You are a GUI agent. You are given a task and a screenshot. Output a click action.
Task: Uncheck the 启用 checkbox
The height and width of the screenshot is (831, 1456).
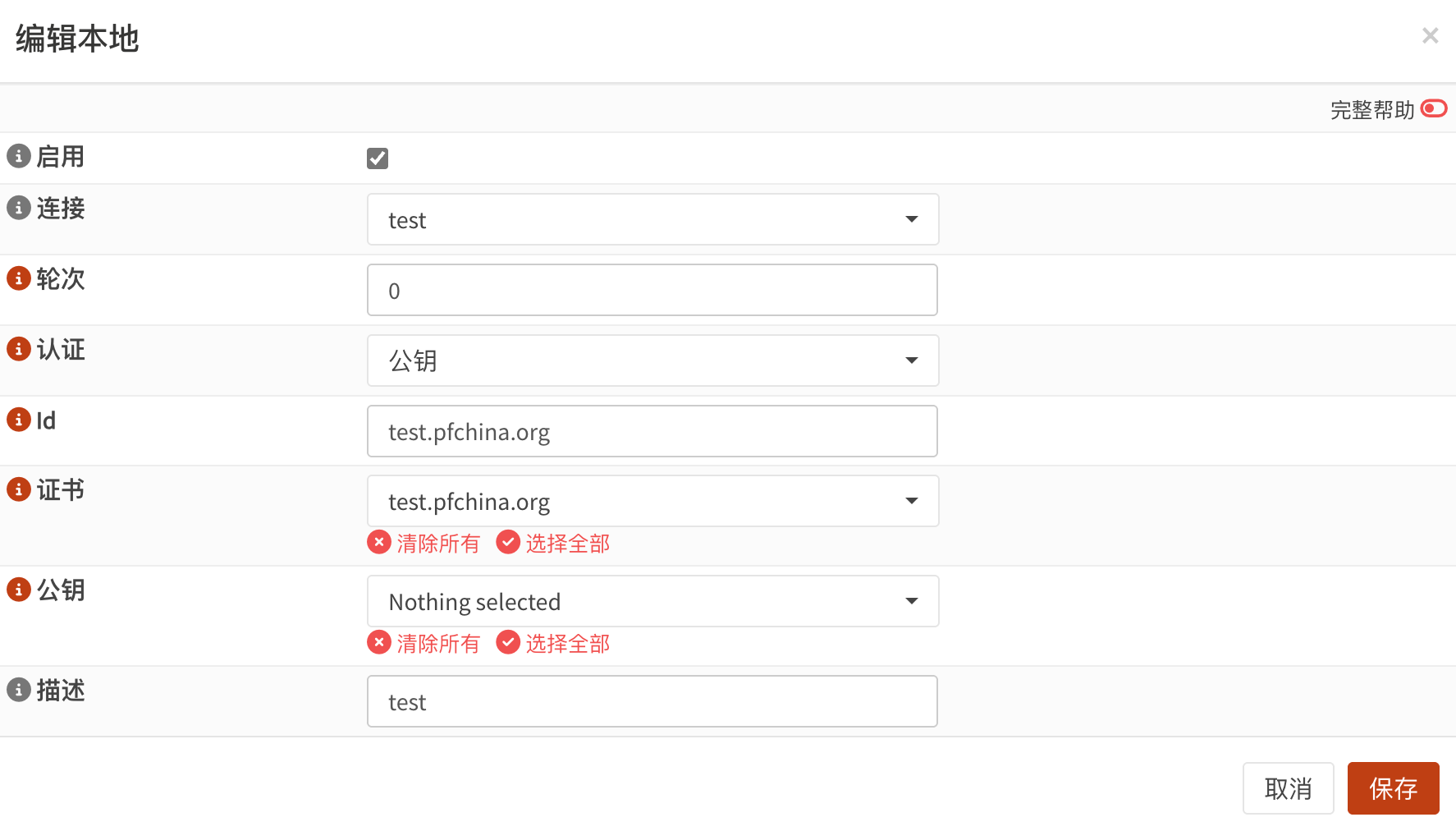[378, 158]
